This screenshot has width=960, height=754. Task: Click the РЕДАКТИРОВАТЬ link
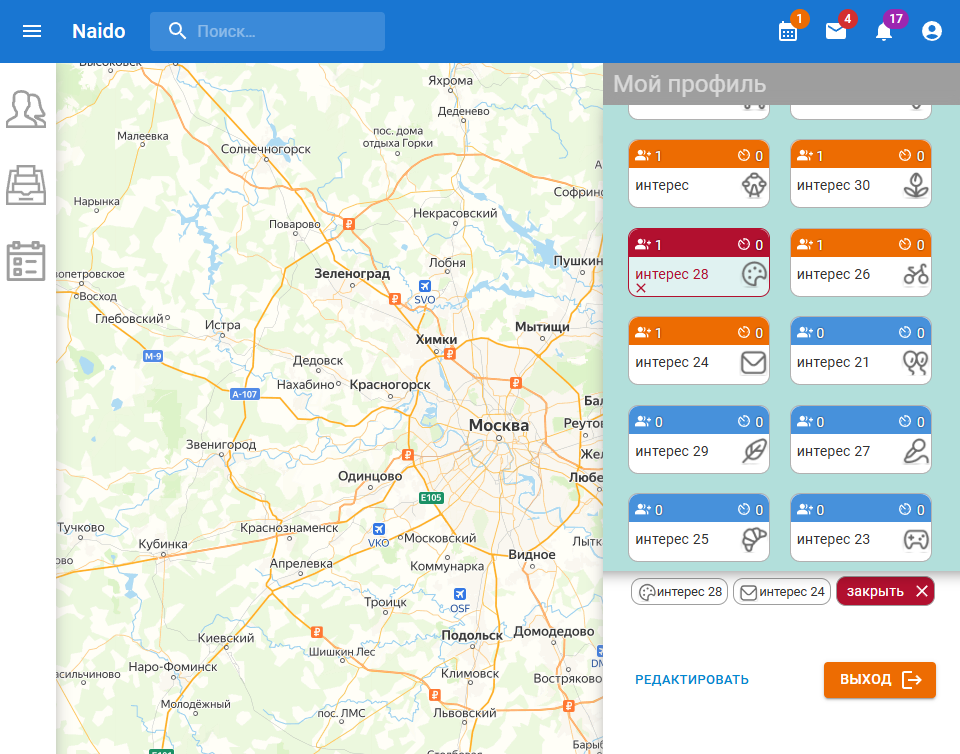[692, 679]
